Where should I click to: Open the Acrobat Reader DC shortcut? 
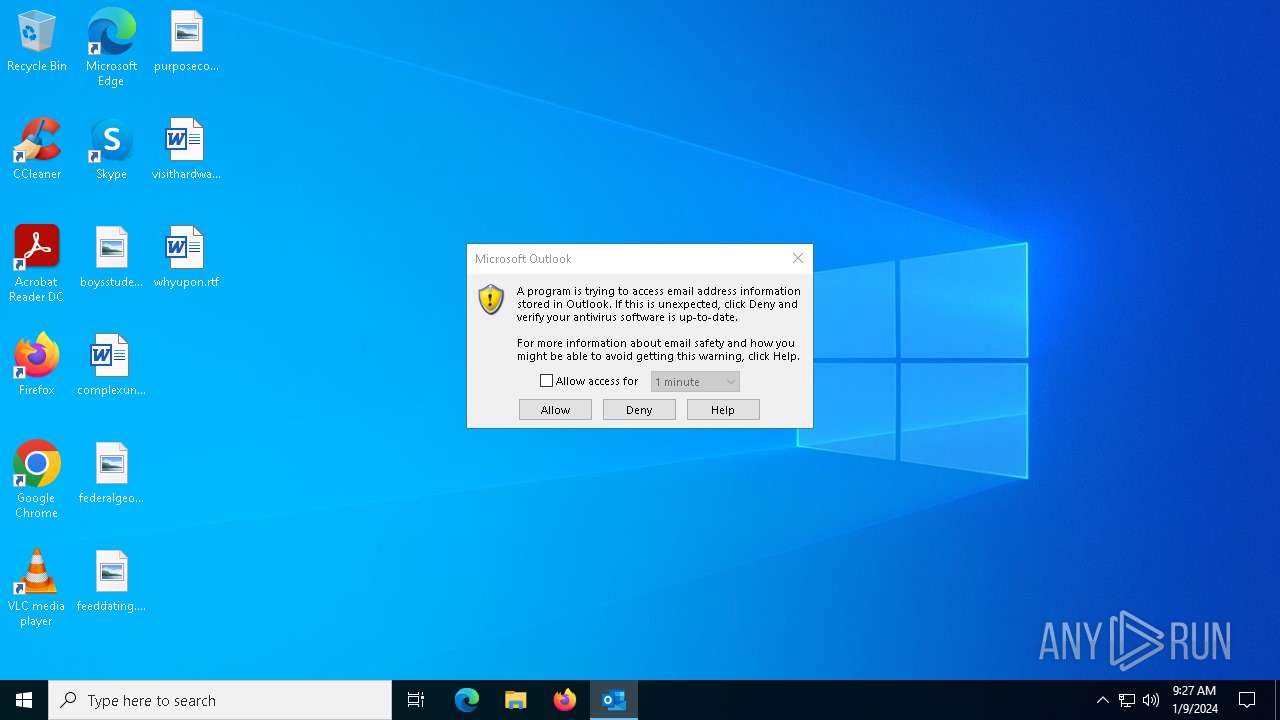(x=37, y=264)
